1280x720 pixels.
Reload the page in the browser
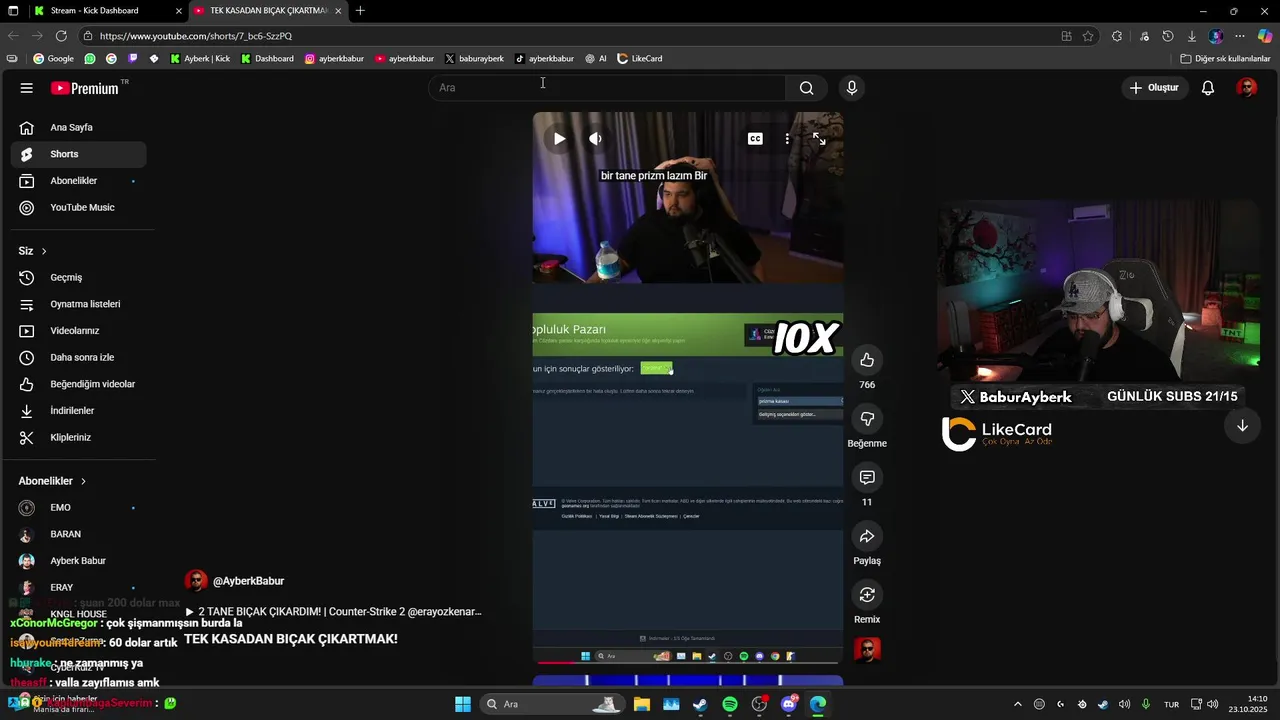pos(61,36)
